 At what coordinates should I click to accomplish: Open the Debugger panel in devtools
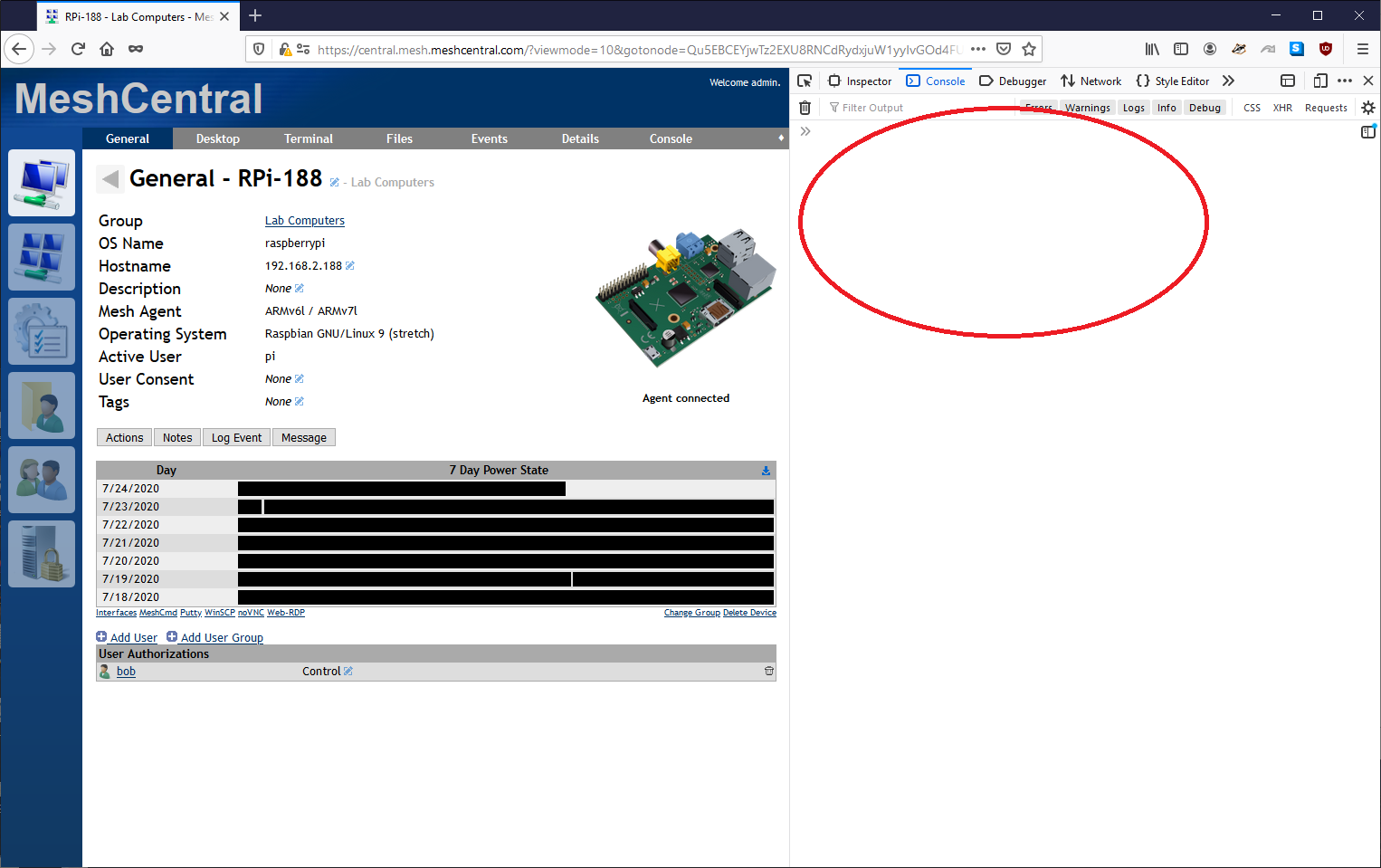[x=1013, y=81]
